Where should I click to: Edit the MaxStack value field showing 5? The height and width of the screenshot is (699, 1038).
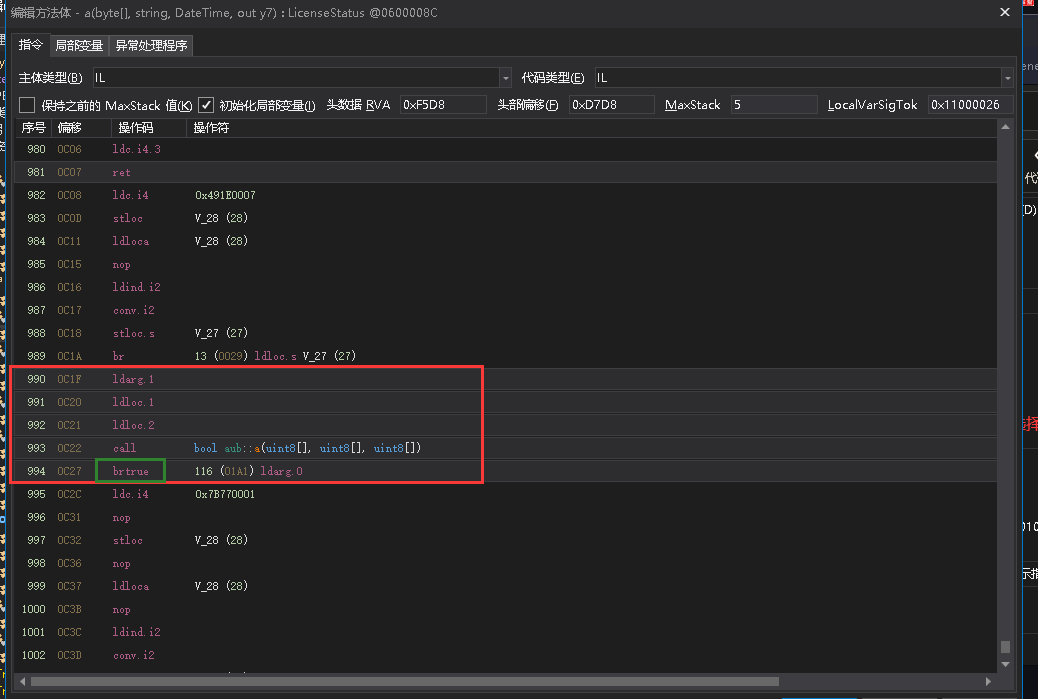[x=770, y=104]
